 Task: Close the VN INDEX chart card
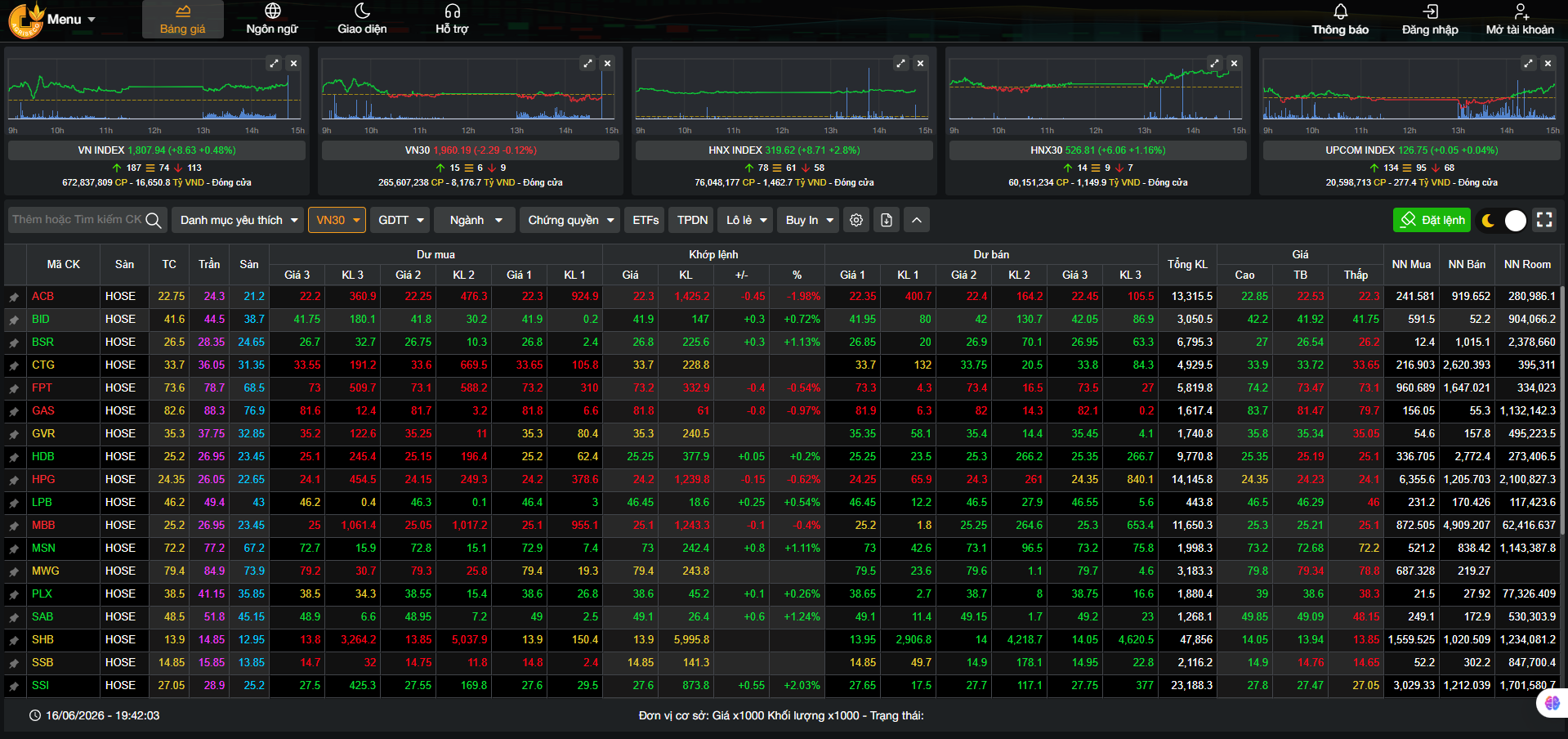click(x=293, y=63)
